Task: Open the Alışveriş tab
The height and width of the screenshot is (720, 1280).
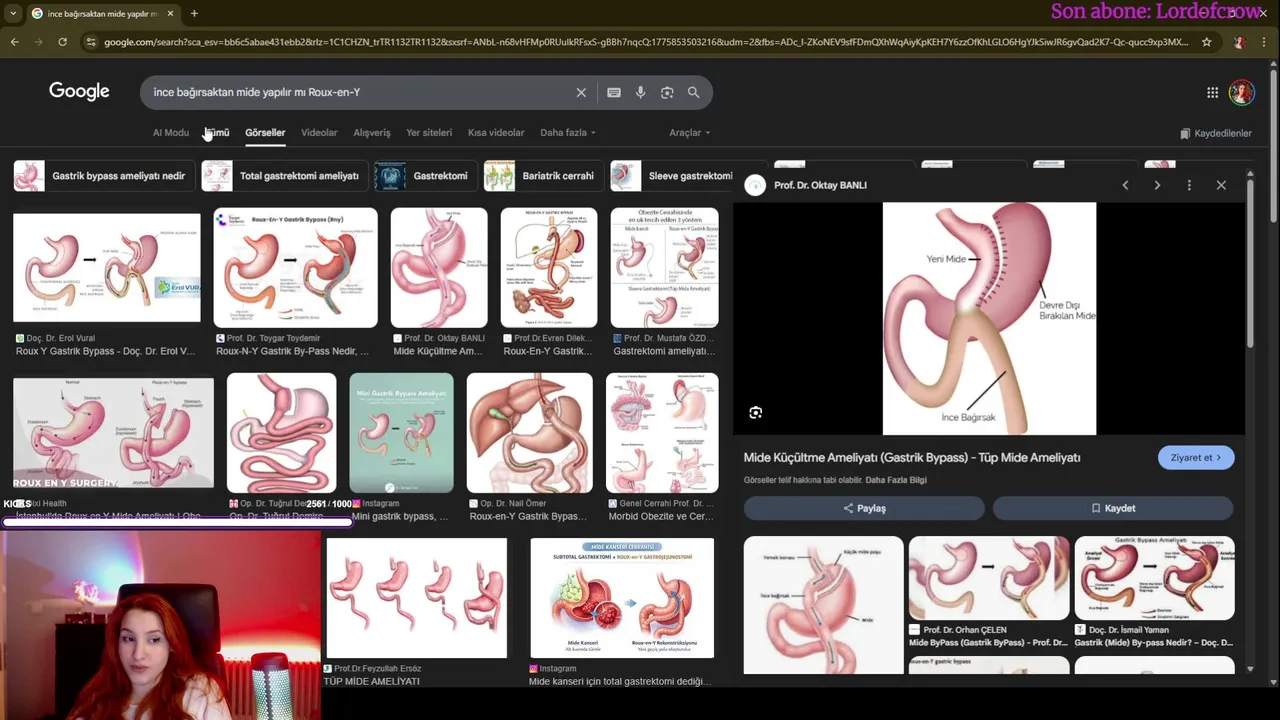Action: coord(372,132)
